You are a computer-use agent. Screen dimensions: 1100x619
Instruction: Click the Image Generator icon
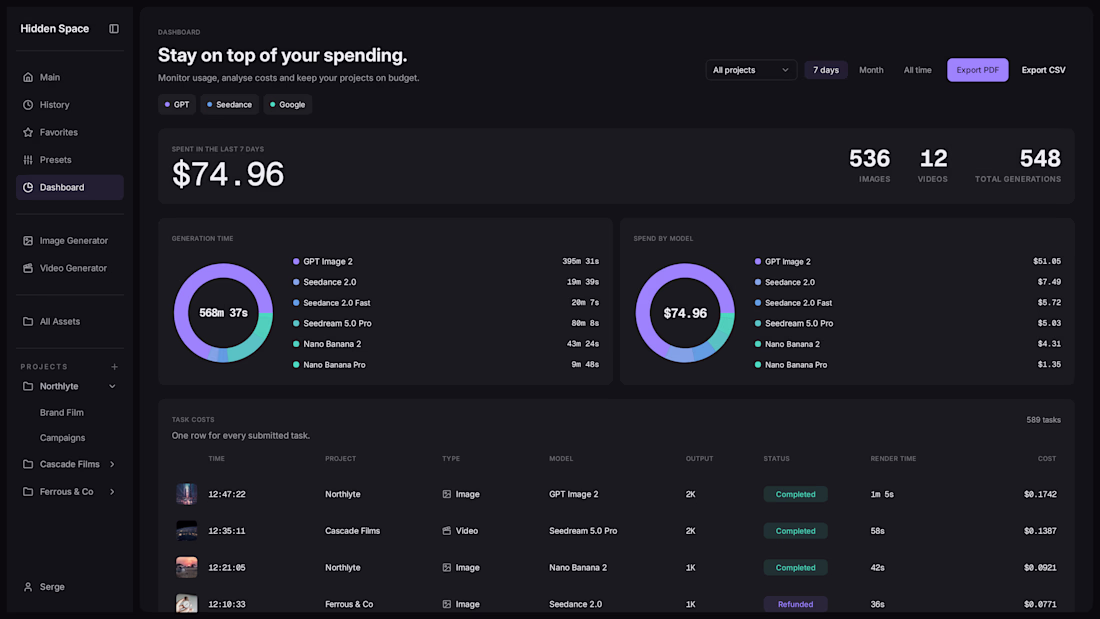pyautogui.click(x=28, y=241)
